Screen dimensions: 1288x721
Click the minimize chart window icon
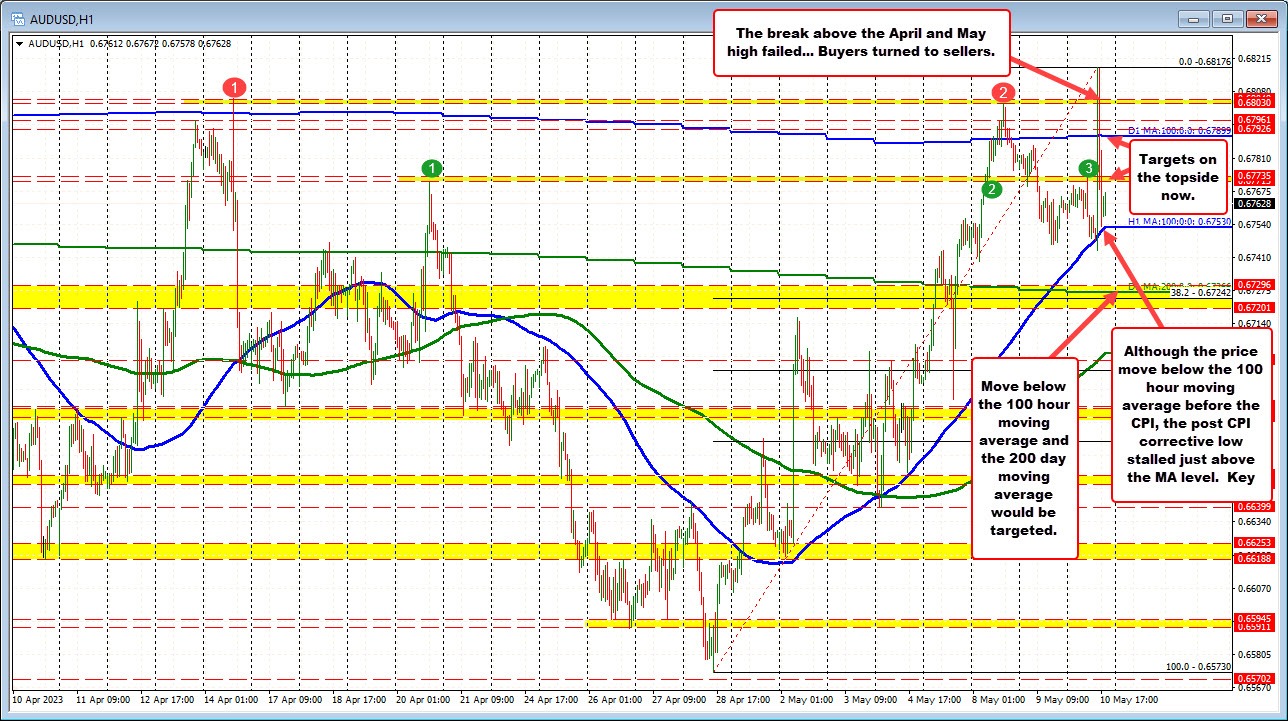coord(1192,18)
